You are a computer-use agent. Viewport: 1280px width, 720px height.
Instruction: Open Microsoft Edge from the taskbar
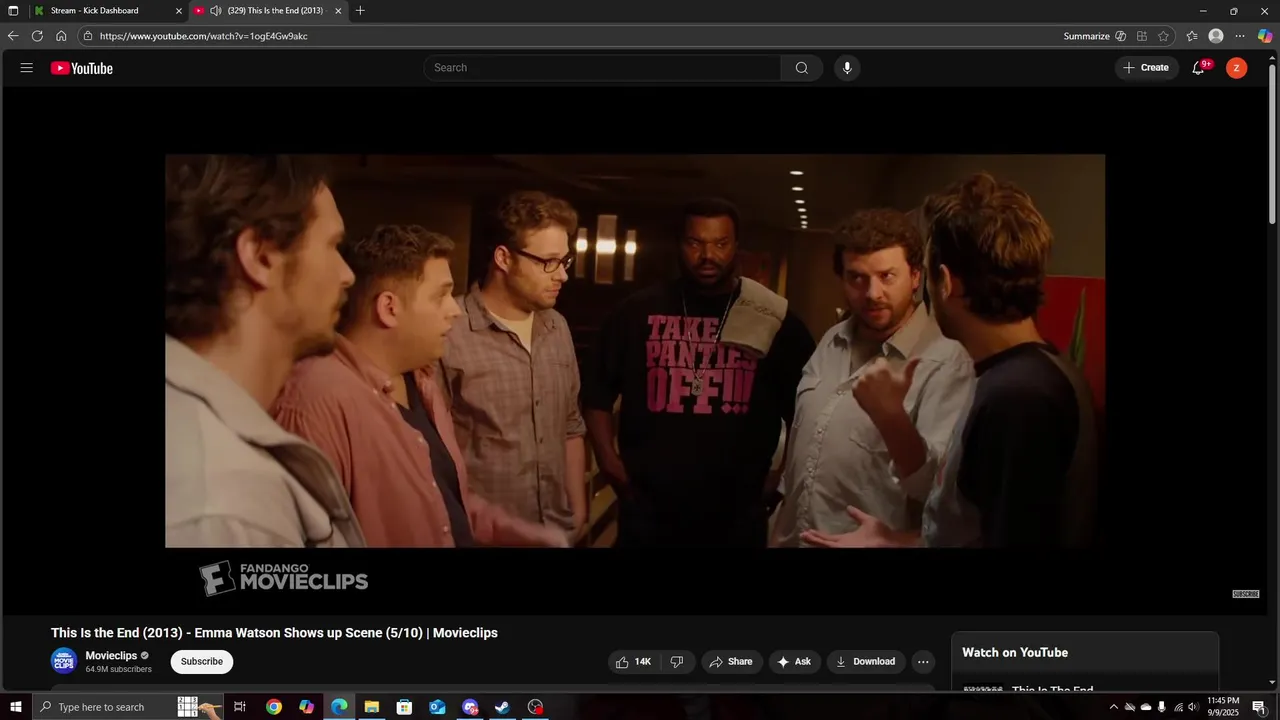coord(339,707)
